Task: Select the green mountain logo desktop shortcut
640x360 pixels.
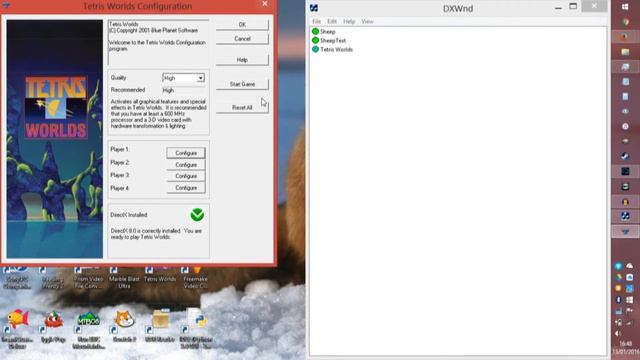Action: (88, 329)
